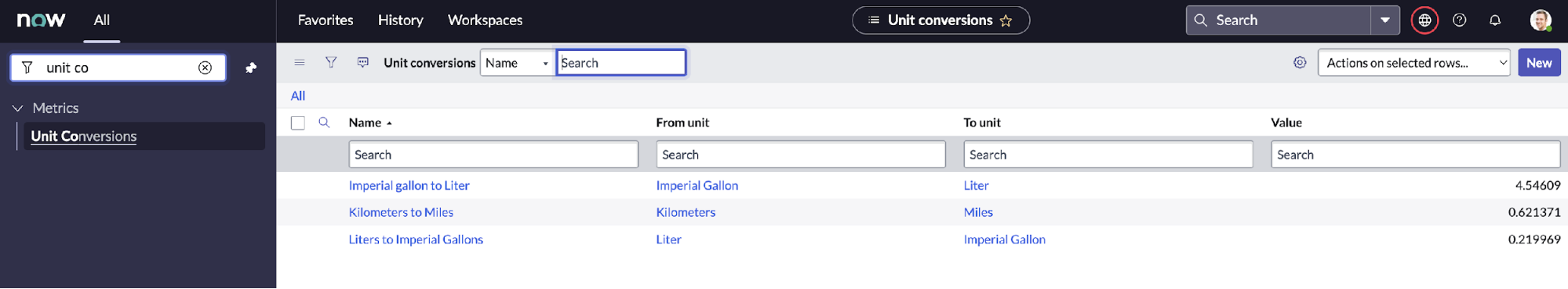This screenshot has height=289, width=1568.
Task: Pin the navigation menu
Action: tap(251, 68)
